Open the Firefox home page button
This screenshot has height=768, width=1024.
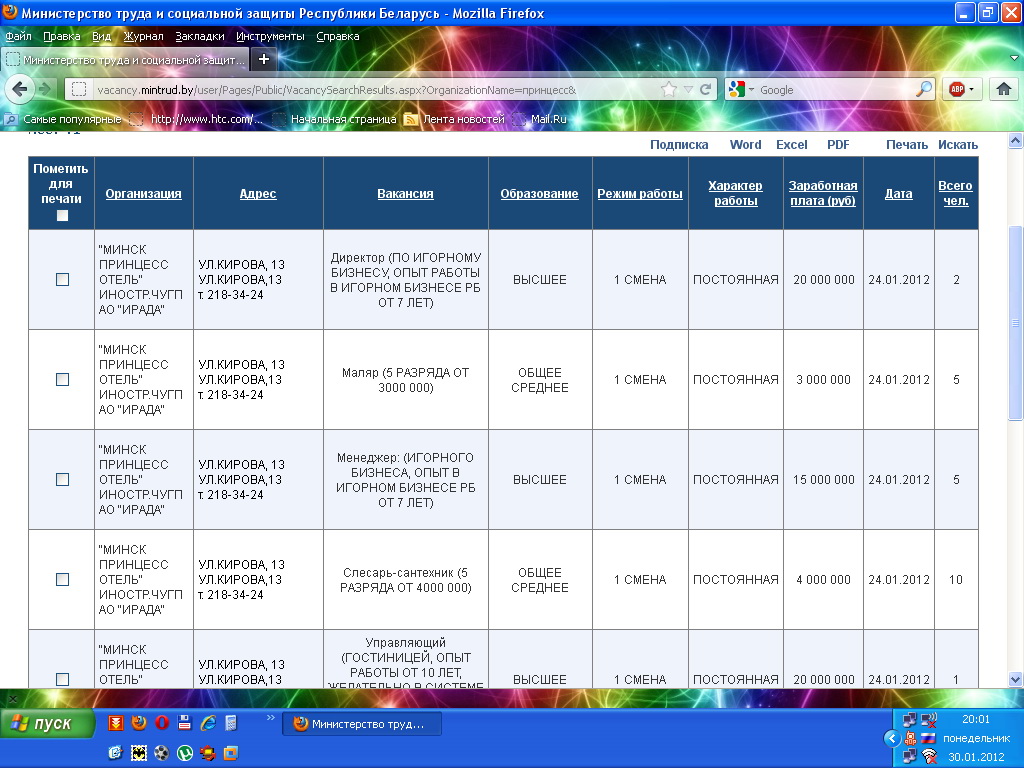point(1004,89)
